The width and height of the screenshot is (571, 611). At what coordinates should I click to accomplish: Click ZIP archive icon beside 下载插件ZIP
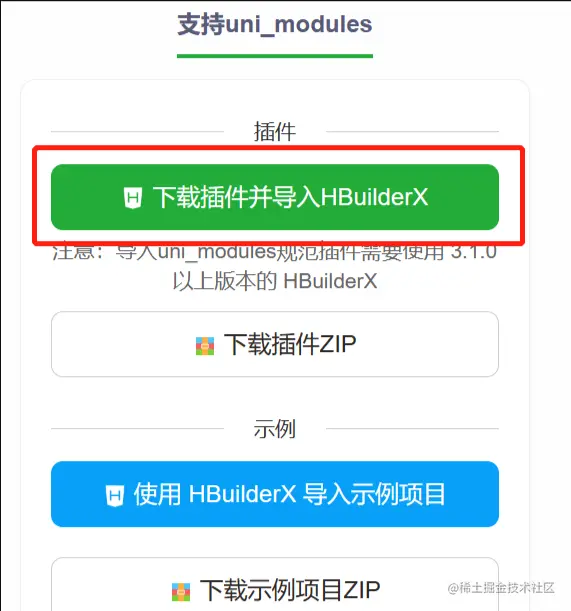[x=205, y=346]
